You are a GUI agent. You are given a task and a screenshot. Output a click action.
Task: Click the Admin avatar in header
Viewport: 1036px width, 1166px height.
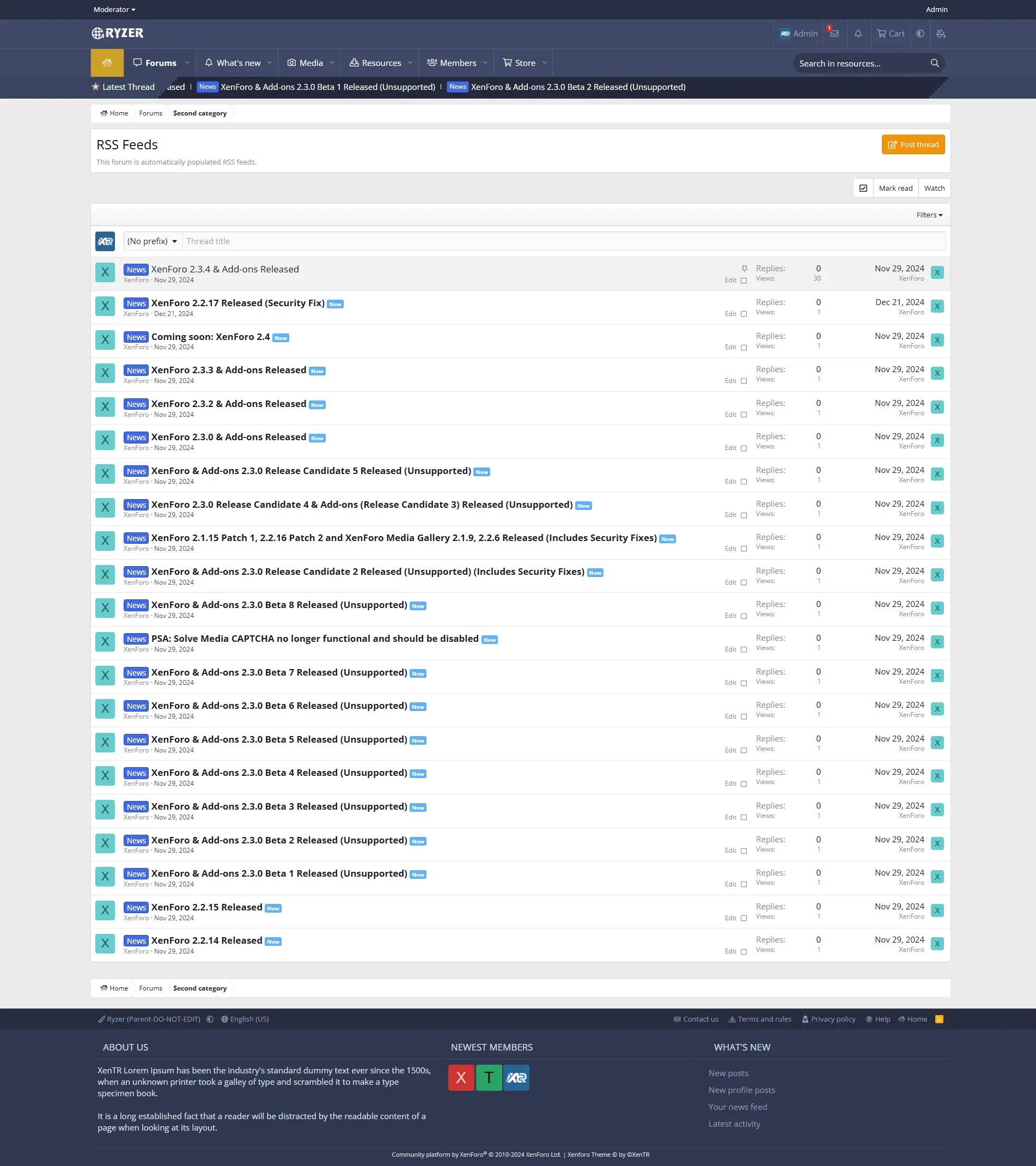tap(785, 34)
